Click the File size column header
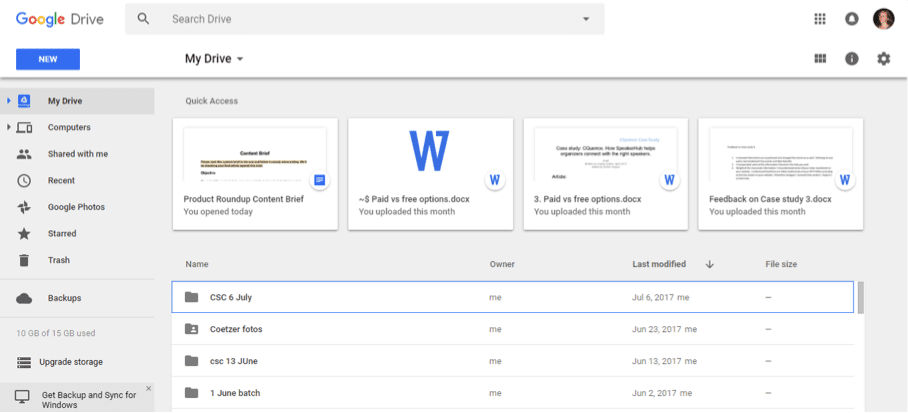 pyautogui.click(x=781, y=264)
